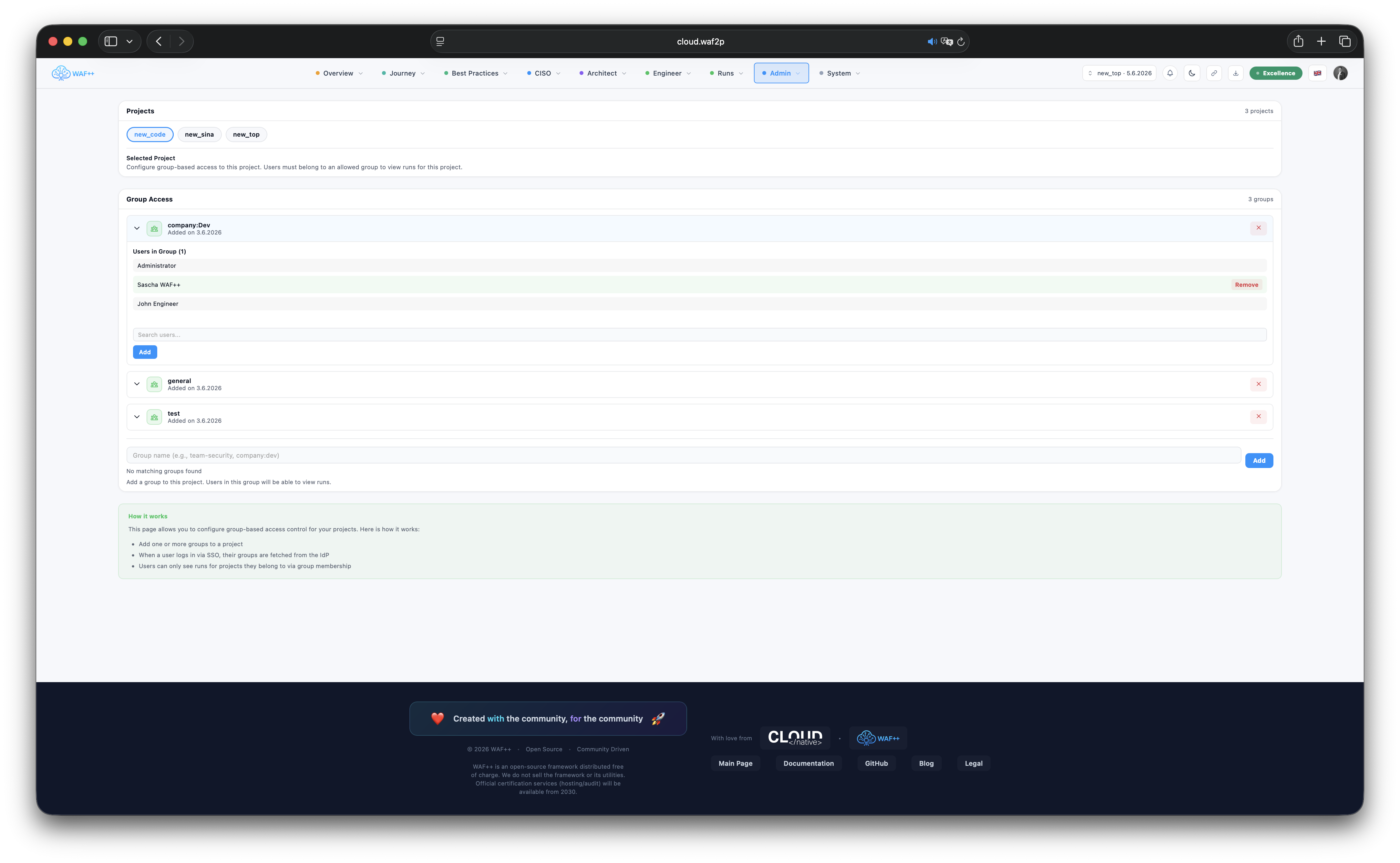The image size is (1400, 863).
Task: Select the Sascha WAF++ user row
Action: [x=699, y=285]
